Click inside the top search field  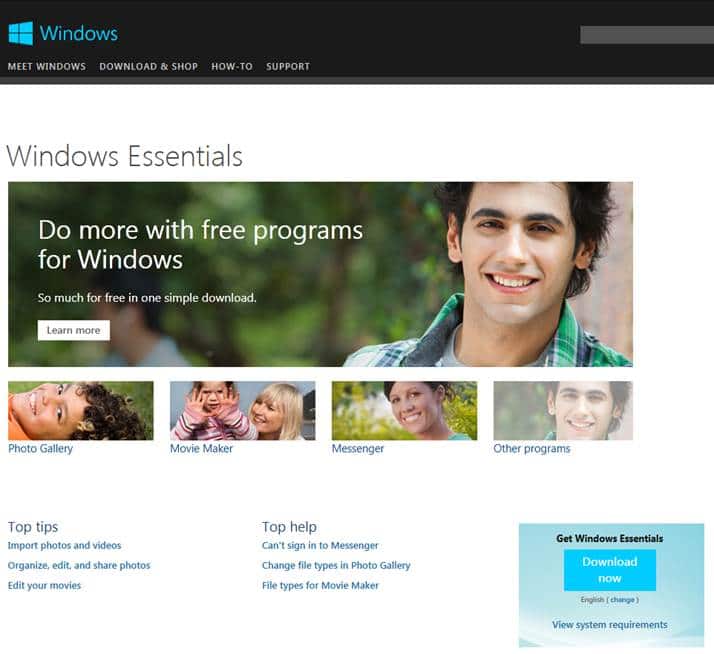[x=647, y=35]
